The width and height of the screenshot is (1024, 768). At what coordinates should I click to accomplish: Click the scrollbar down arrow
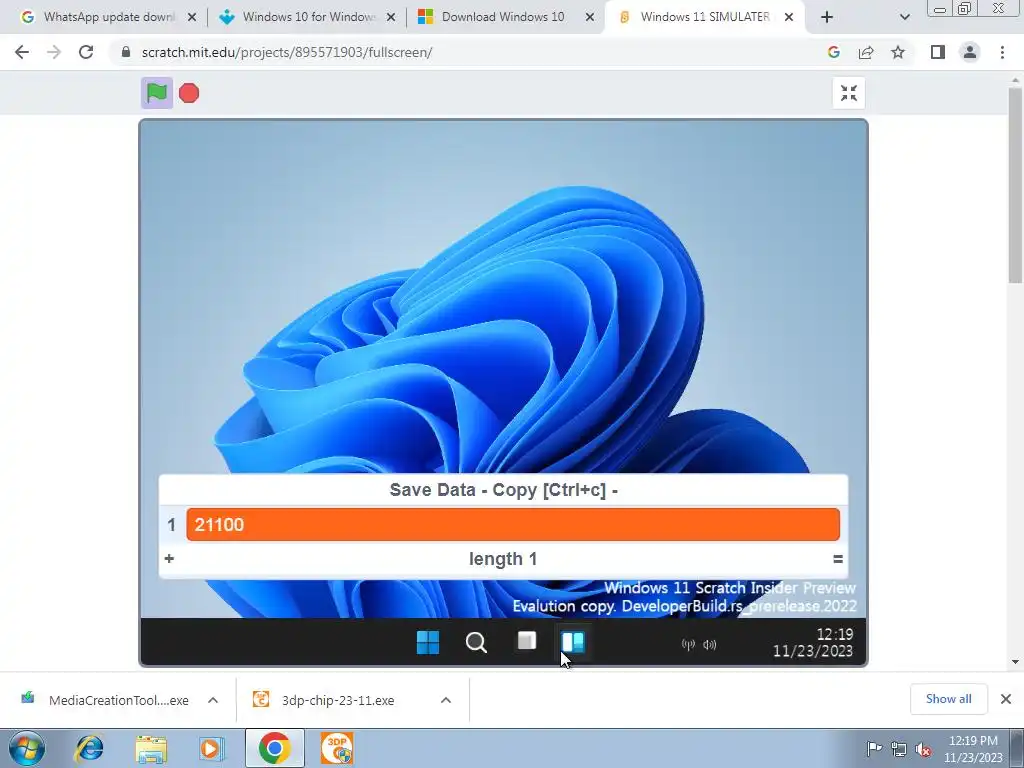click(x=1015, y=662)
